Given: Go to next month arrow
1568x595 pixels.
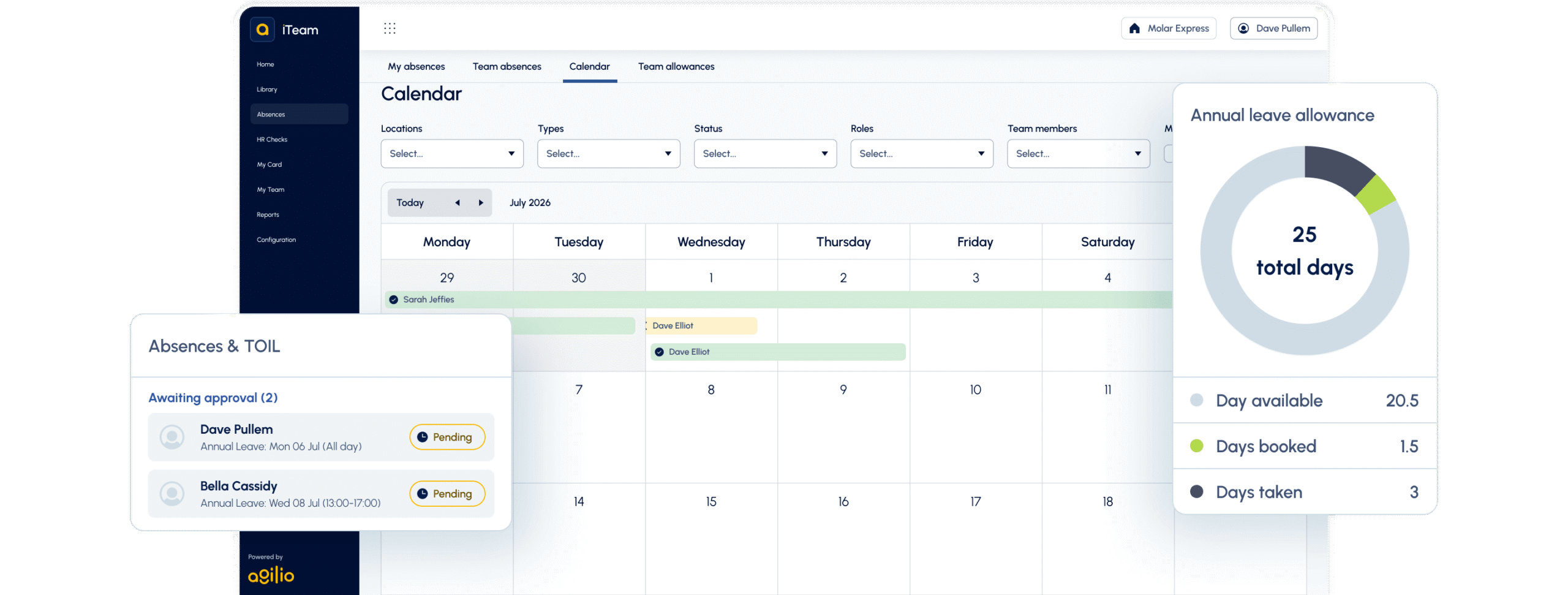Looking at the screenshot, I should pyautogui.click(x=481, y=203).
